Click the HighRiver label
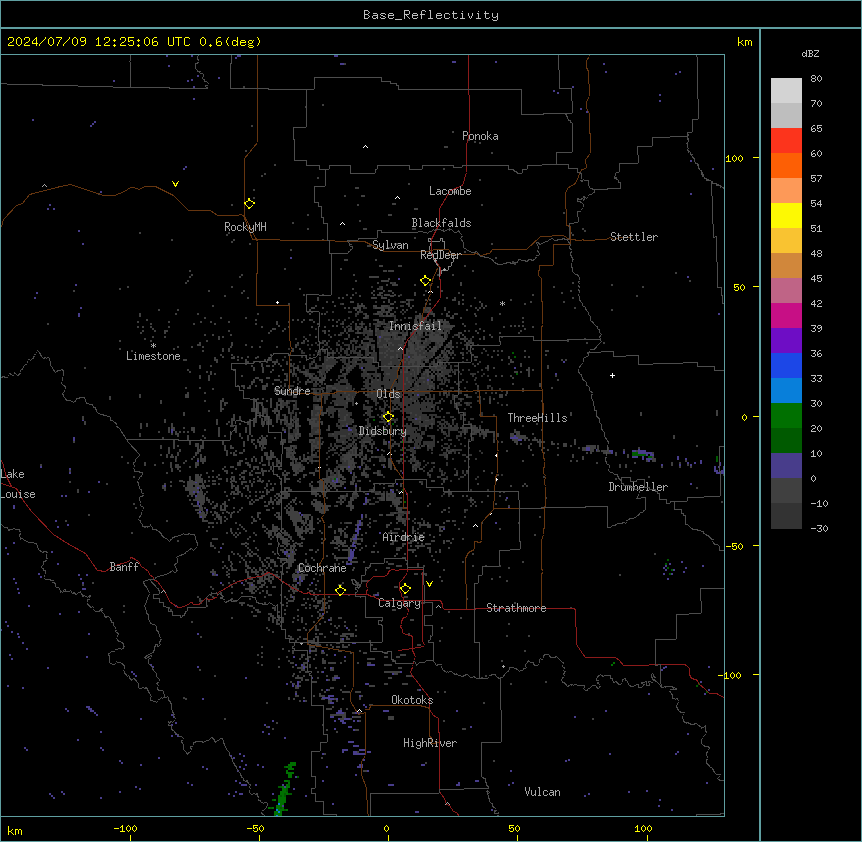The image size is (862, 842). click(430, 743)
